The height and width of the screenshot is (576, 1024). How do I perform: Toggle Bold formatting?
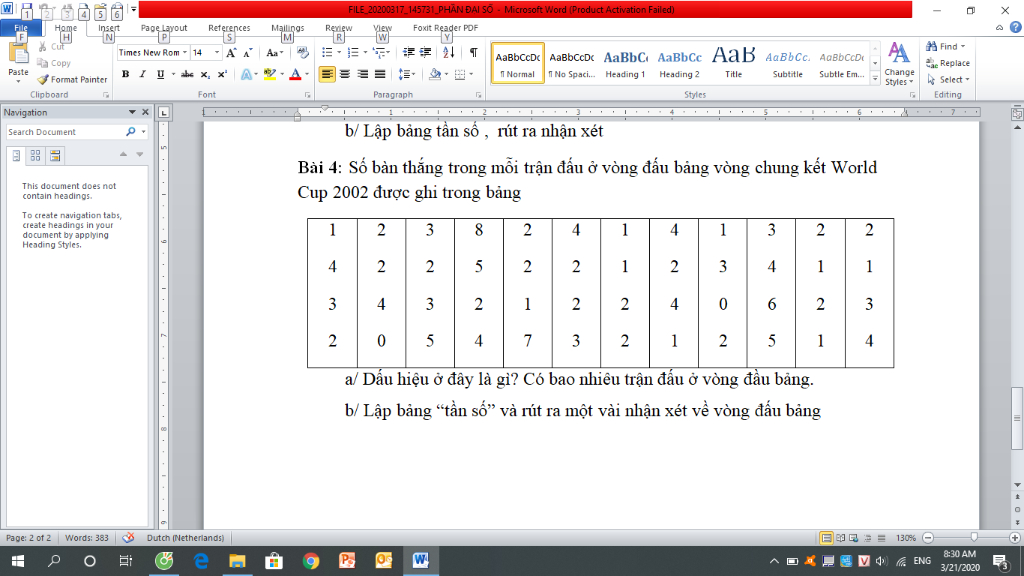coord(125,74)
